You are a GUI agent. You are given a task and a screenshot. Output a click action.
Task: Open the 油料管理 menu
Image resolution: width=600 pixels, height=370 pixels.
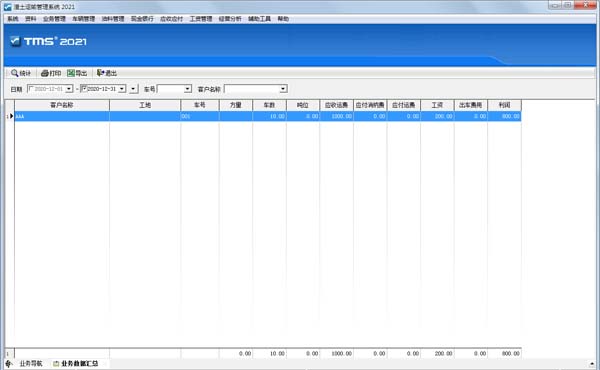(113, 19)
